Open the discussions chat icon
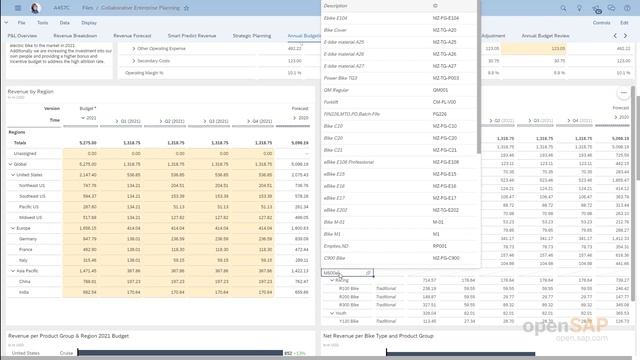The width and height of the screenshot is (640, 360). pos(611,8)
